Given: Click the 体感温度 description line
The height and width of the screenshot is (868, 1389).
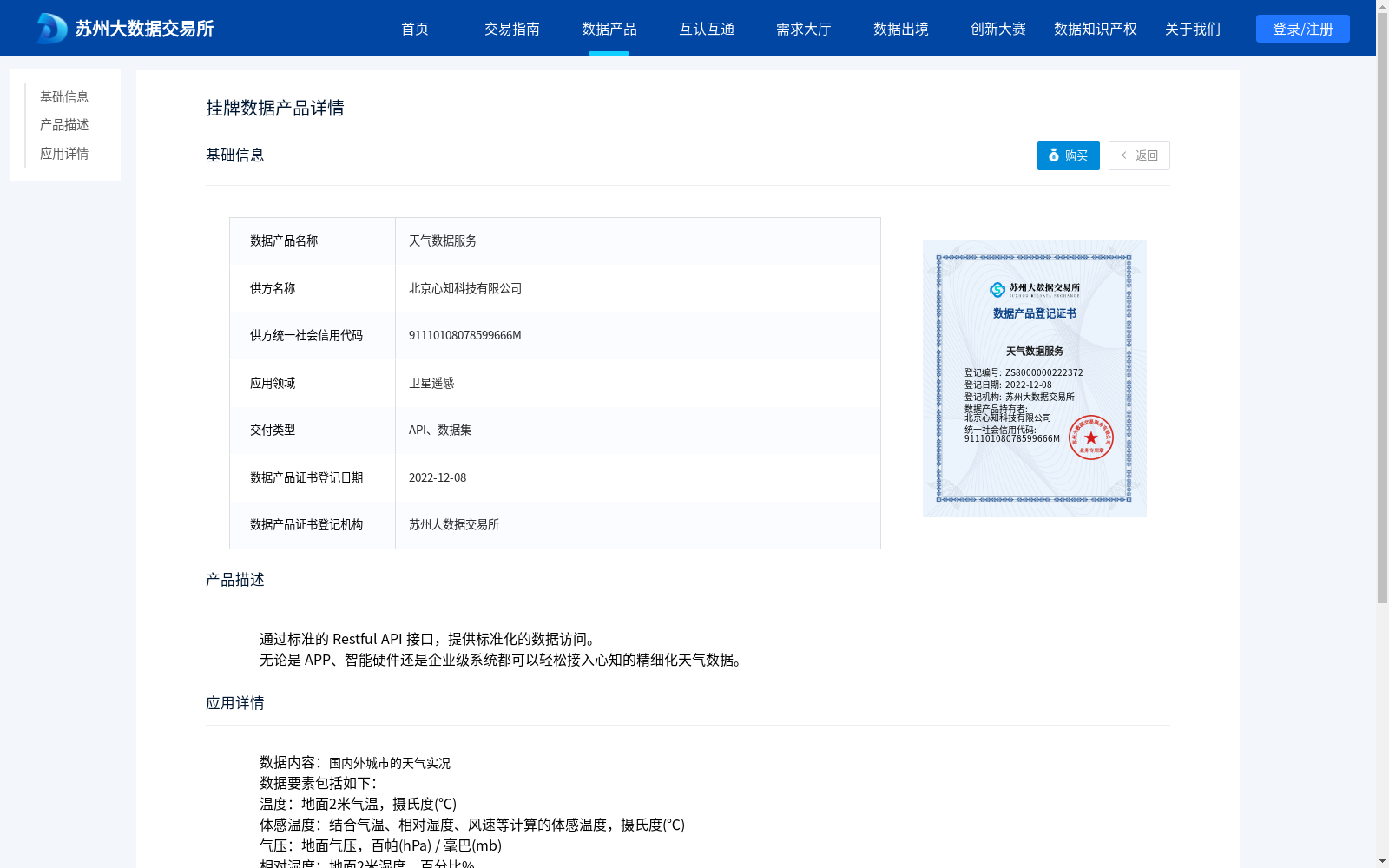Looking at the screenshot, I should pos(472,825).
